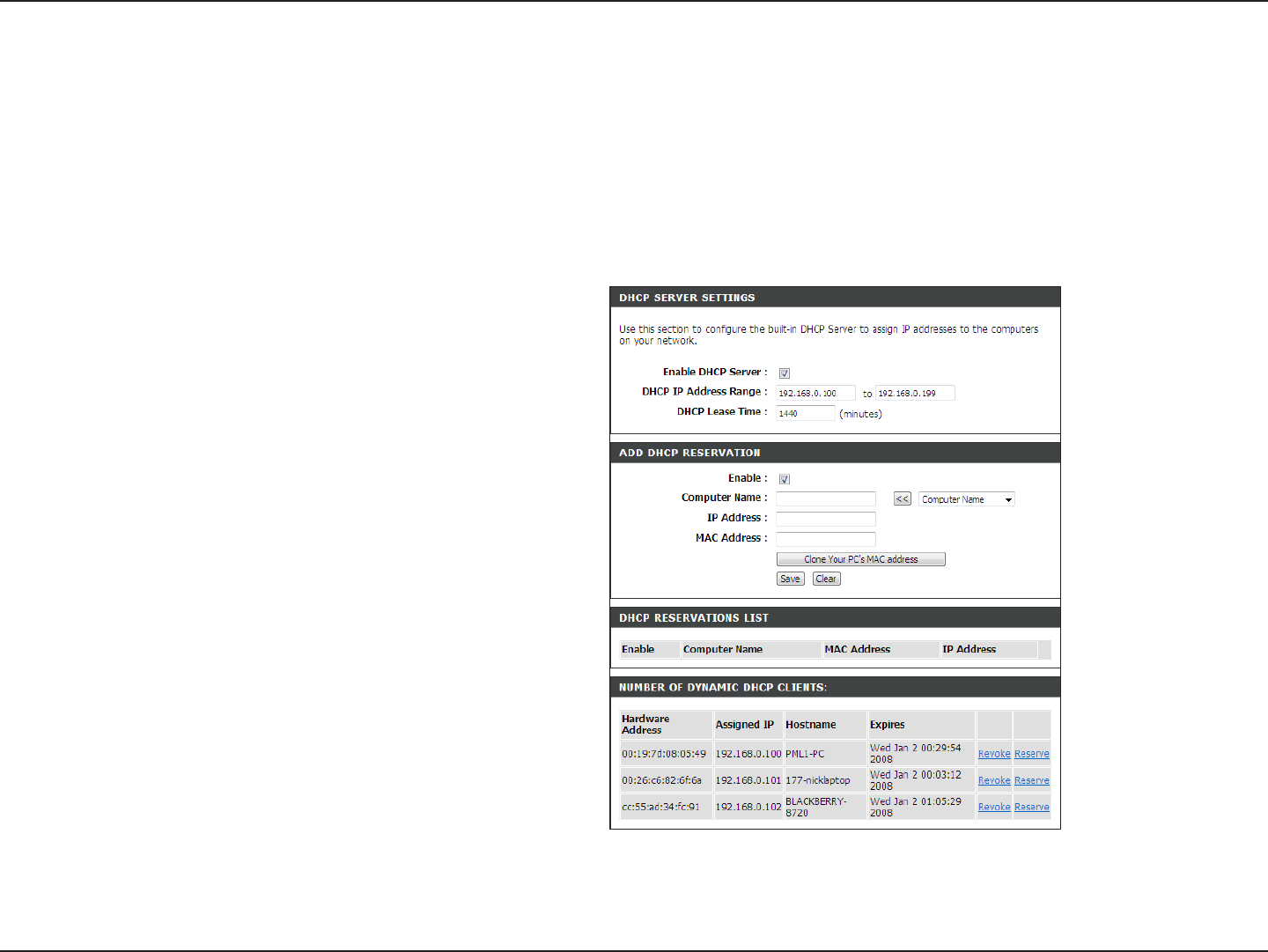Focus the MAC Address input field
This screenshot has width=1268, height=952.
click(826, 539)
